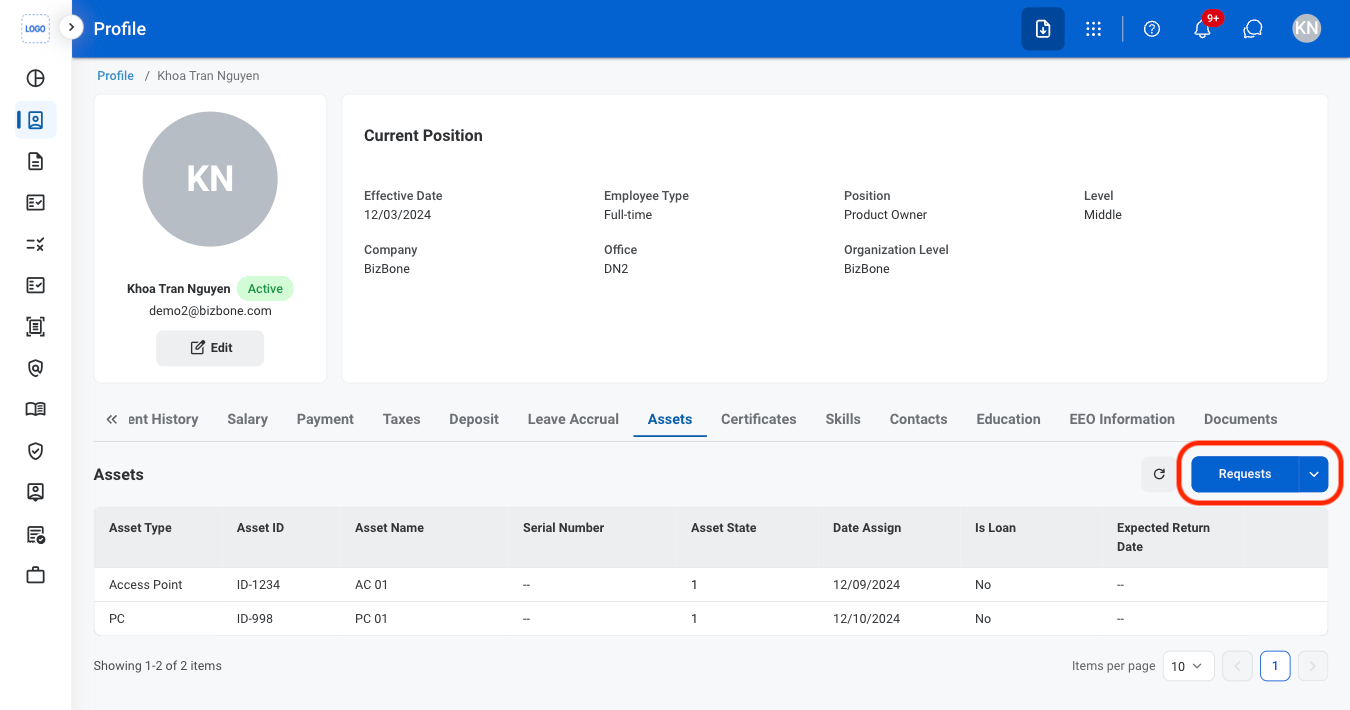1350x710 pixels.
Task: Open the profile badge icon in sidebar
Action: (36, 120)
